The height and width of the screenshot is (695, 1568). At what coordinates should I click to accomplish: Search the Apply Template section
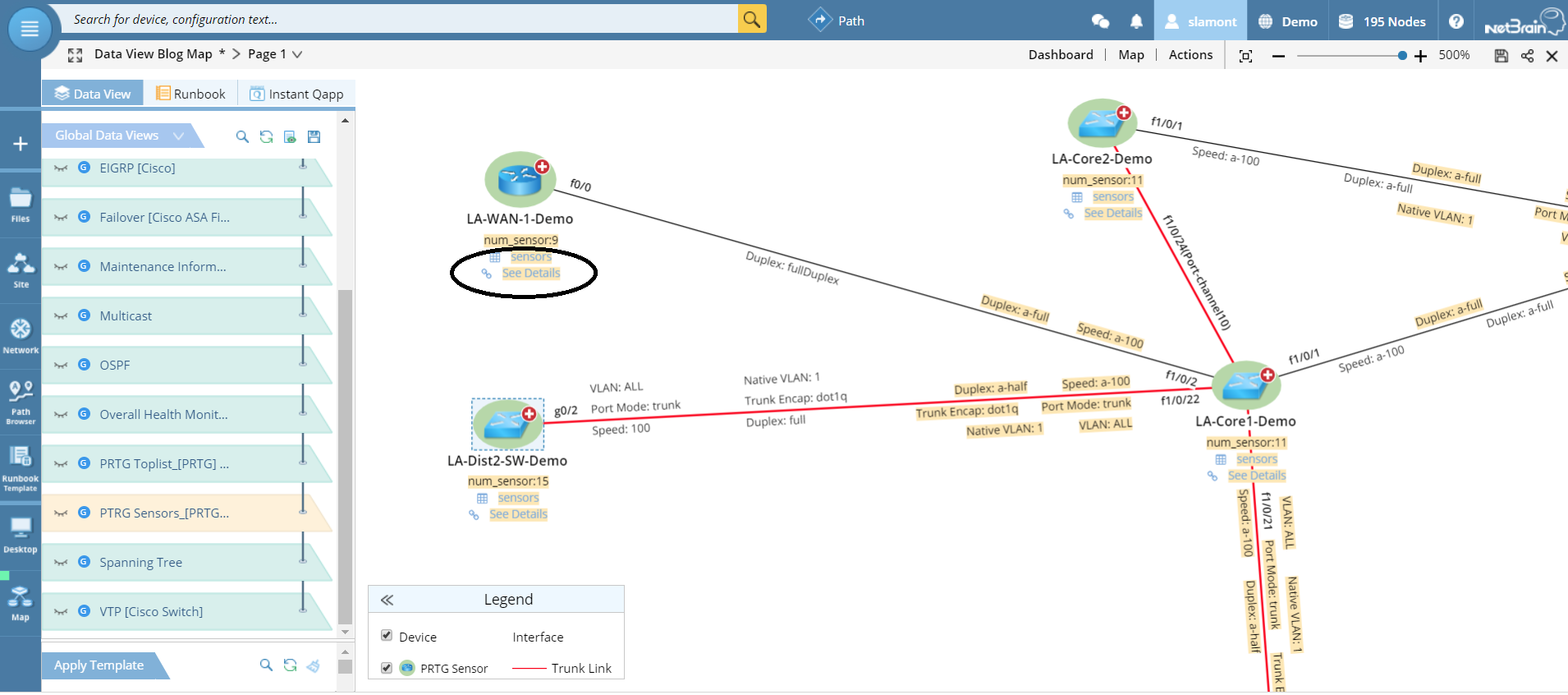(x=266, y=665)
